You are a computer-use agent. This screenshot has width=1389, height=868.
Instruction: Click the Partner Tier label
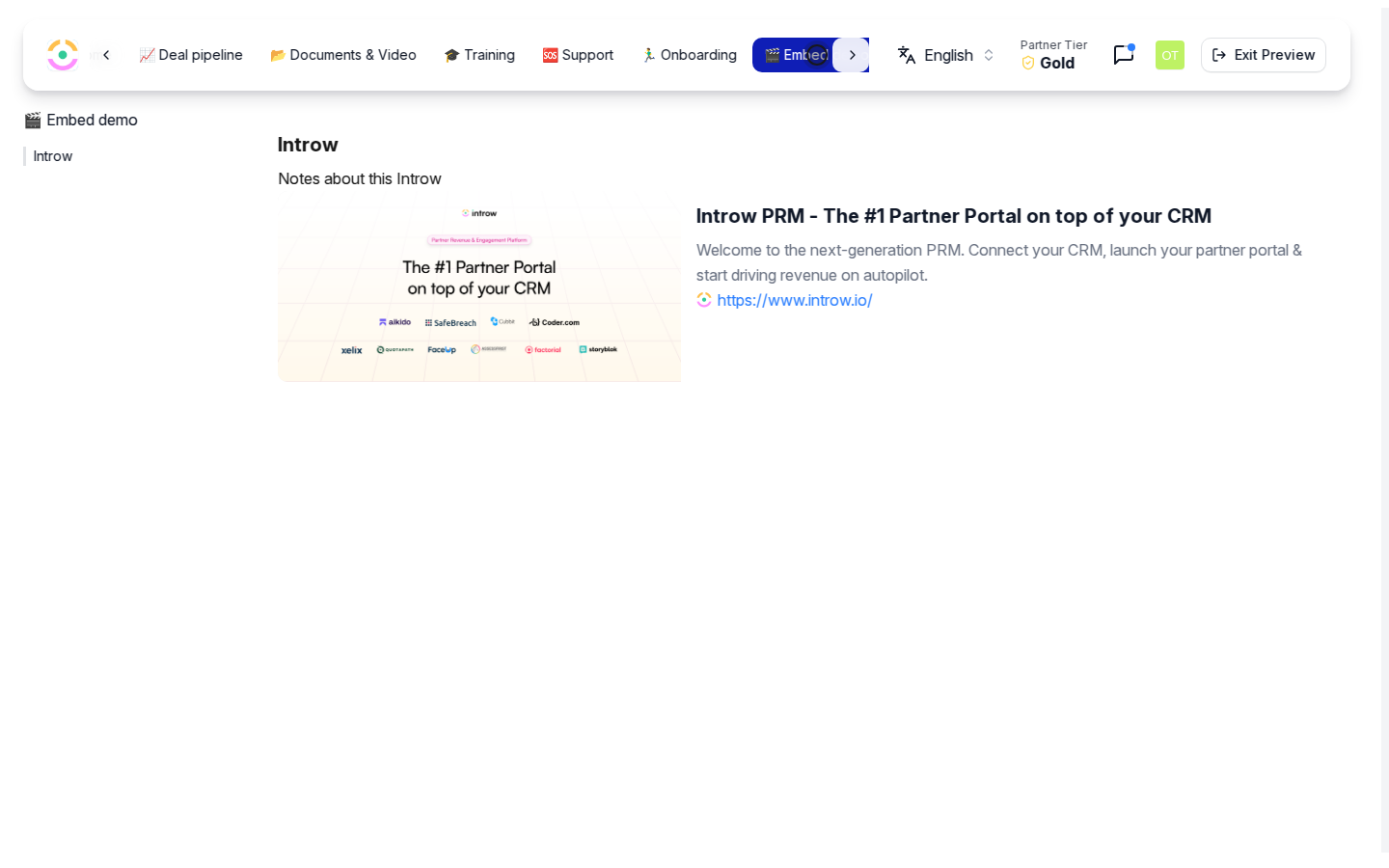click(x=1053, y=45)
